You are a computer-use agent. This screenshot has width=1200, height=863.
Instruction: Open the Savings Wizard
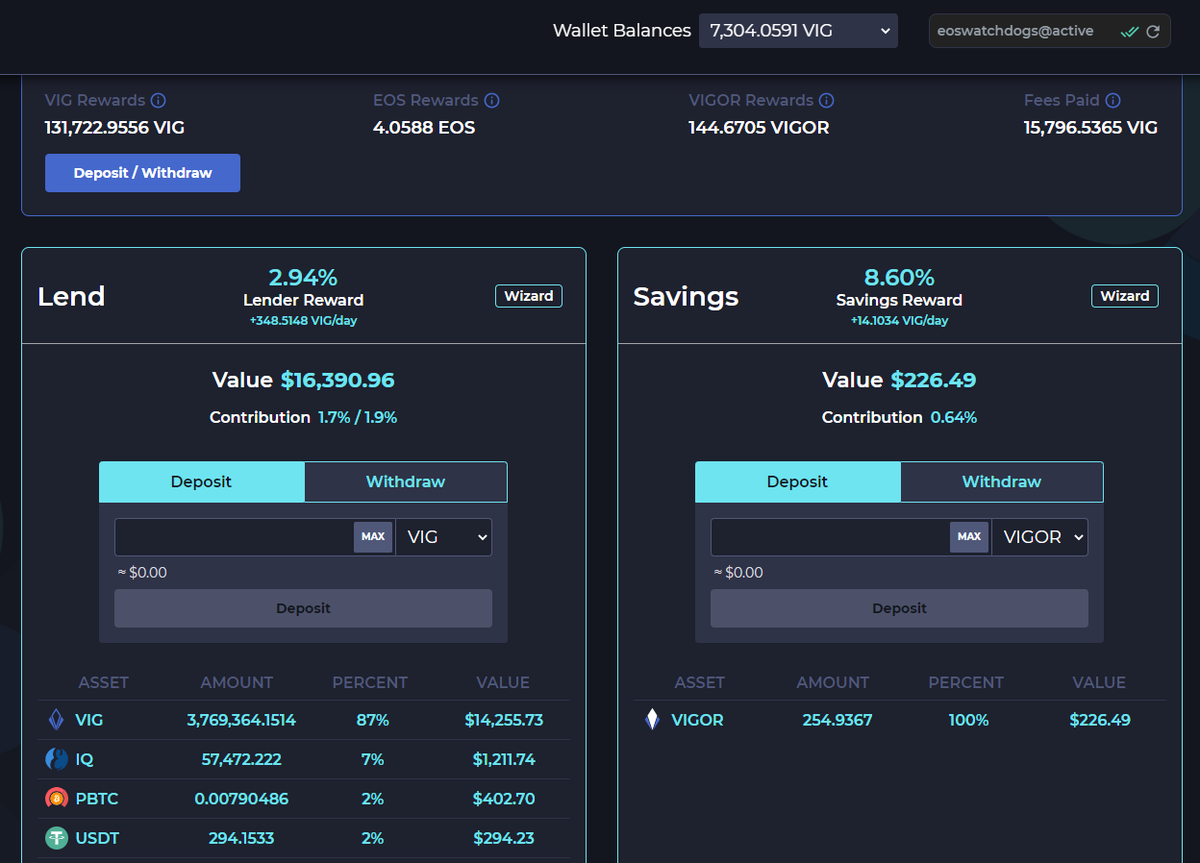1125,296
